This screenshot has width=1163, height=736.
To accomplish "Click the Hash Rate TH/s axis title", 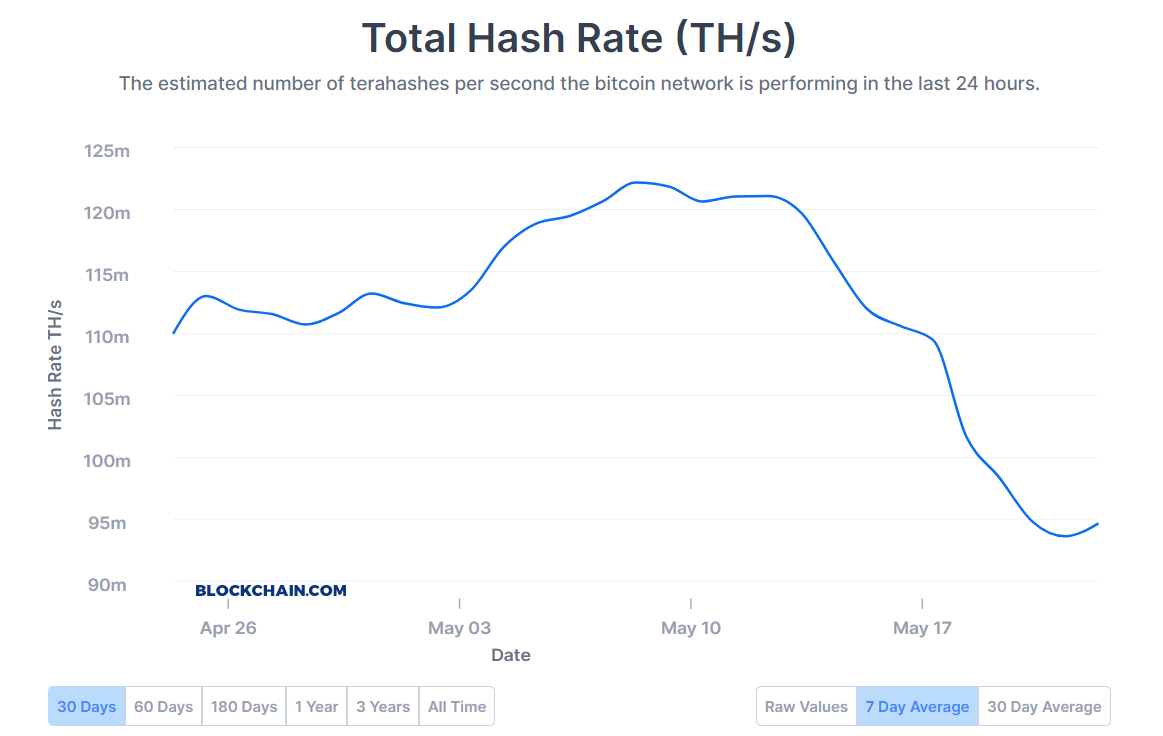I will point(55,365).
